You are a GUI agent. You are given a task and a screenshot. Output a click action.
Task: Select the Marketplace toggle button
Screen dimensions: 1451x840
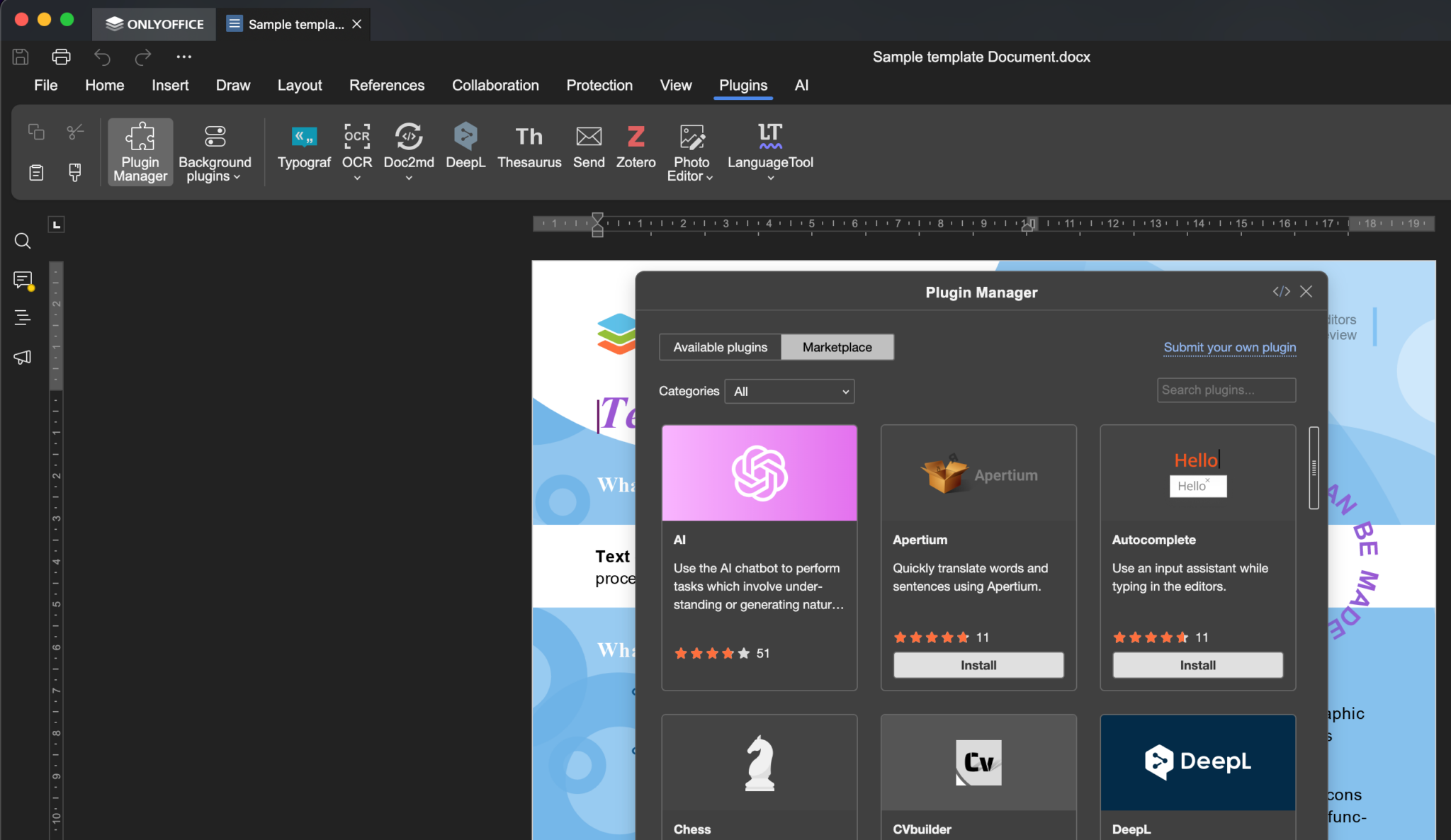[x=837, y=347]
